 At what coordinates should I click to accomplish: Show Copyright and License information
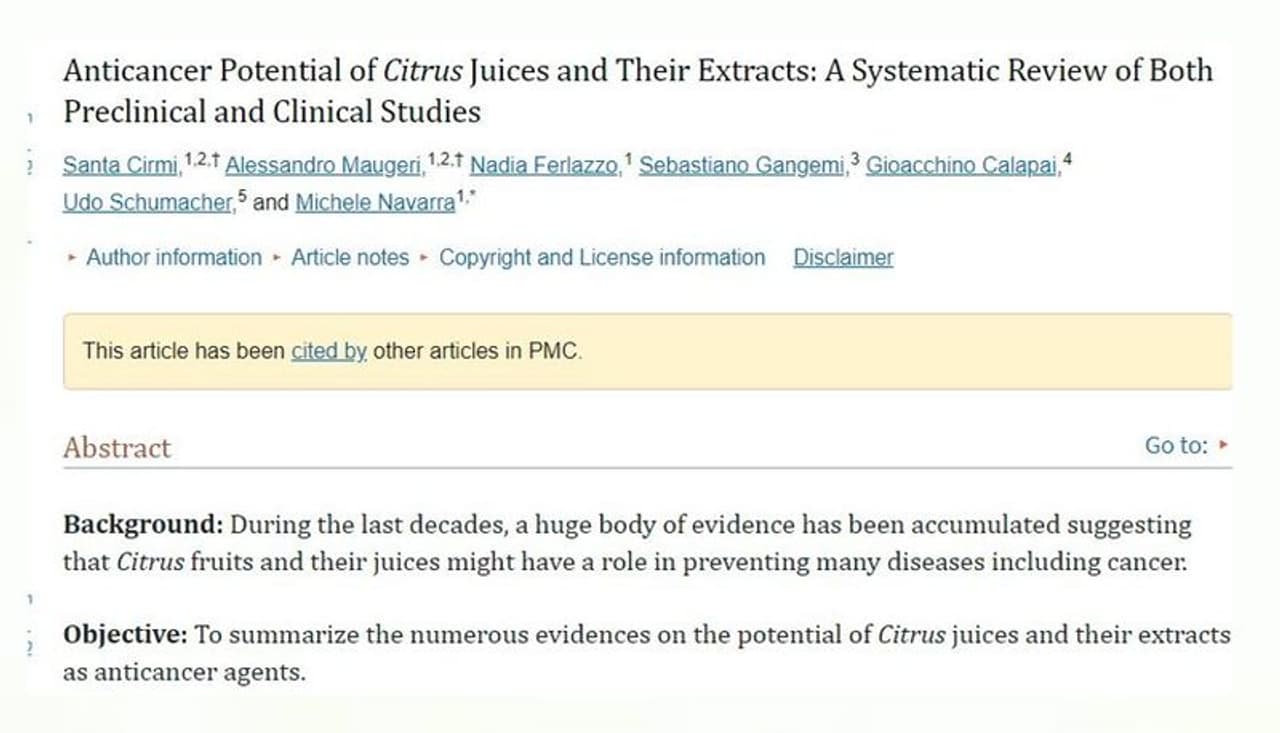601,258
